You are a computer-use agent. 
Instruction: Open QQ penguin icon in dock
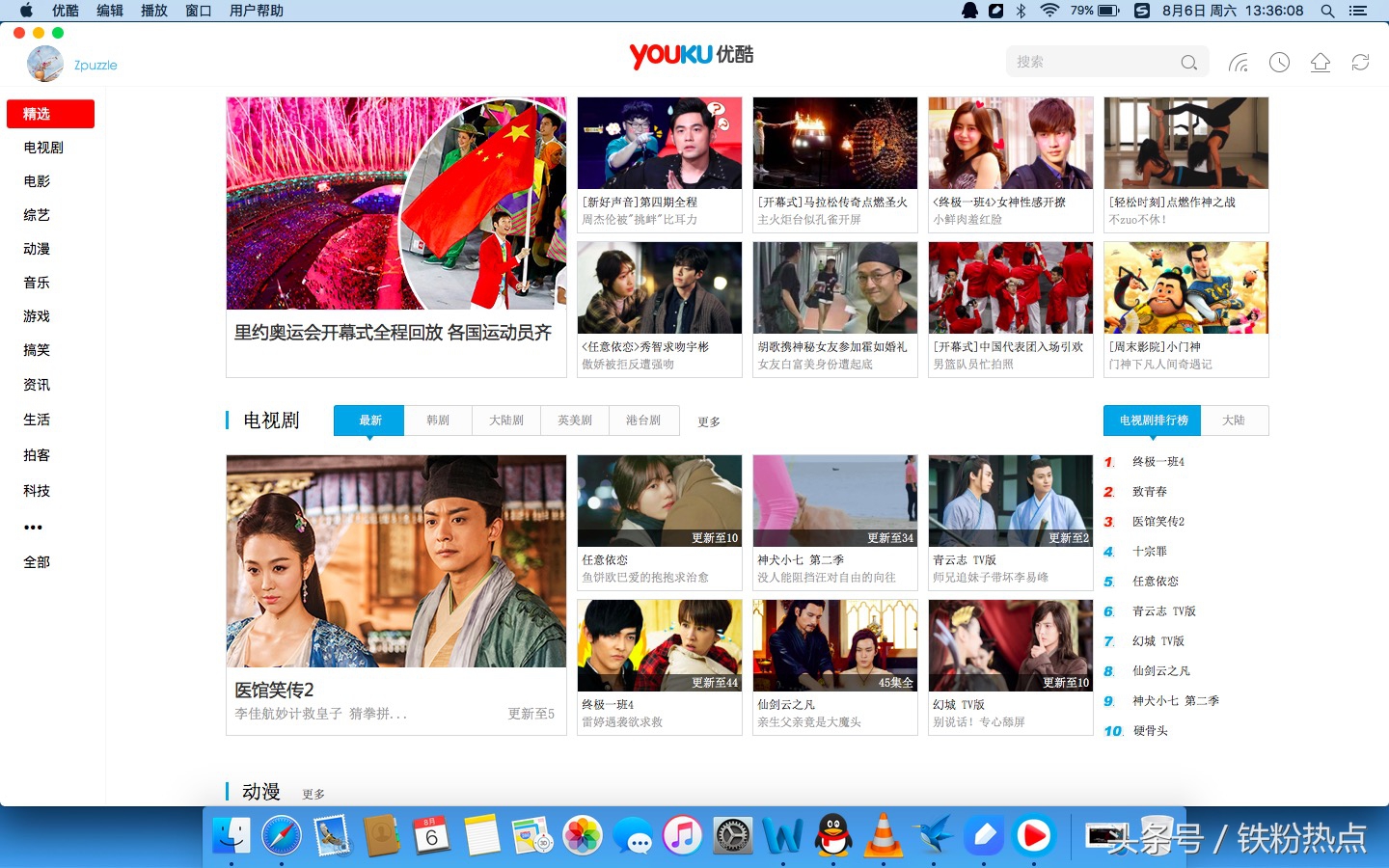click(x=833, y=835)
